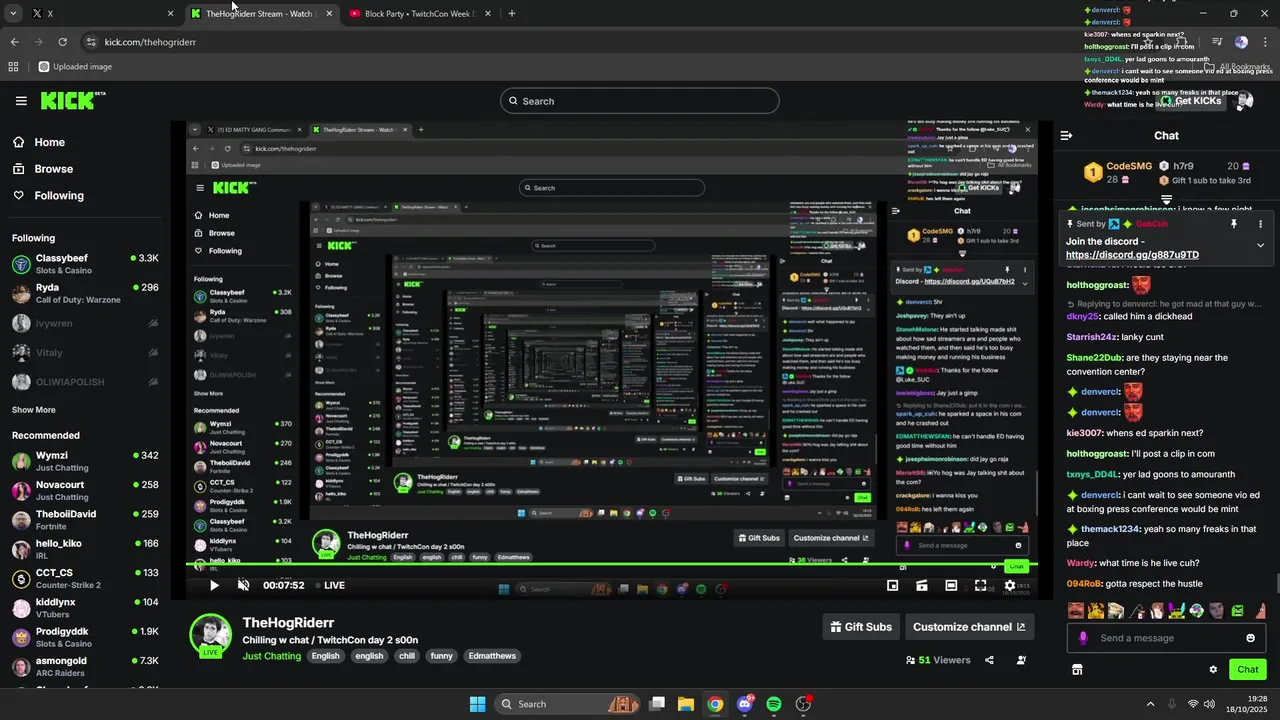
Task: Open the Just Chatting category link
Action: [x=272, y=656]
